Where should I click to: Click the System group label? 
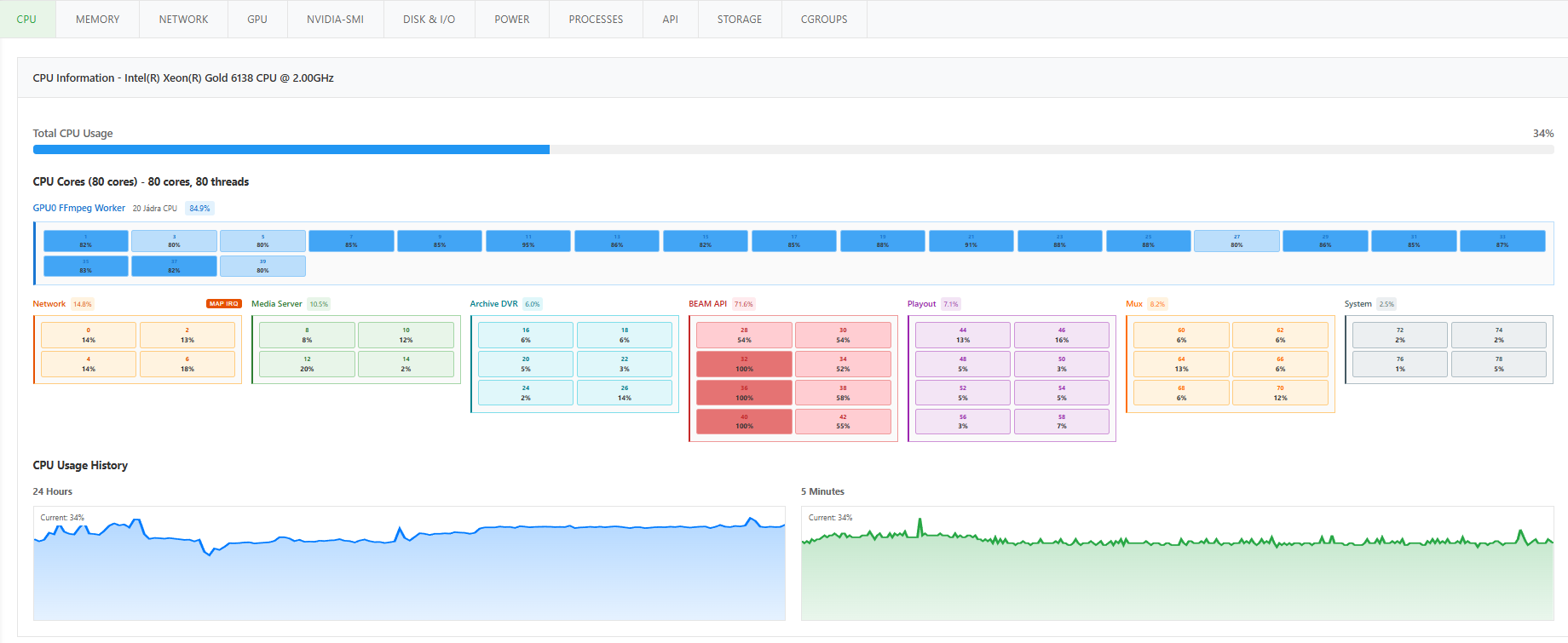(x=1358, y=304)
